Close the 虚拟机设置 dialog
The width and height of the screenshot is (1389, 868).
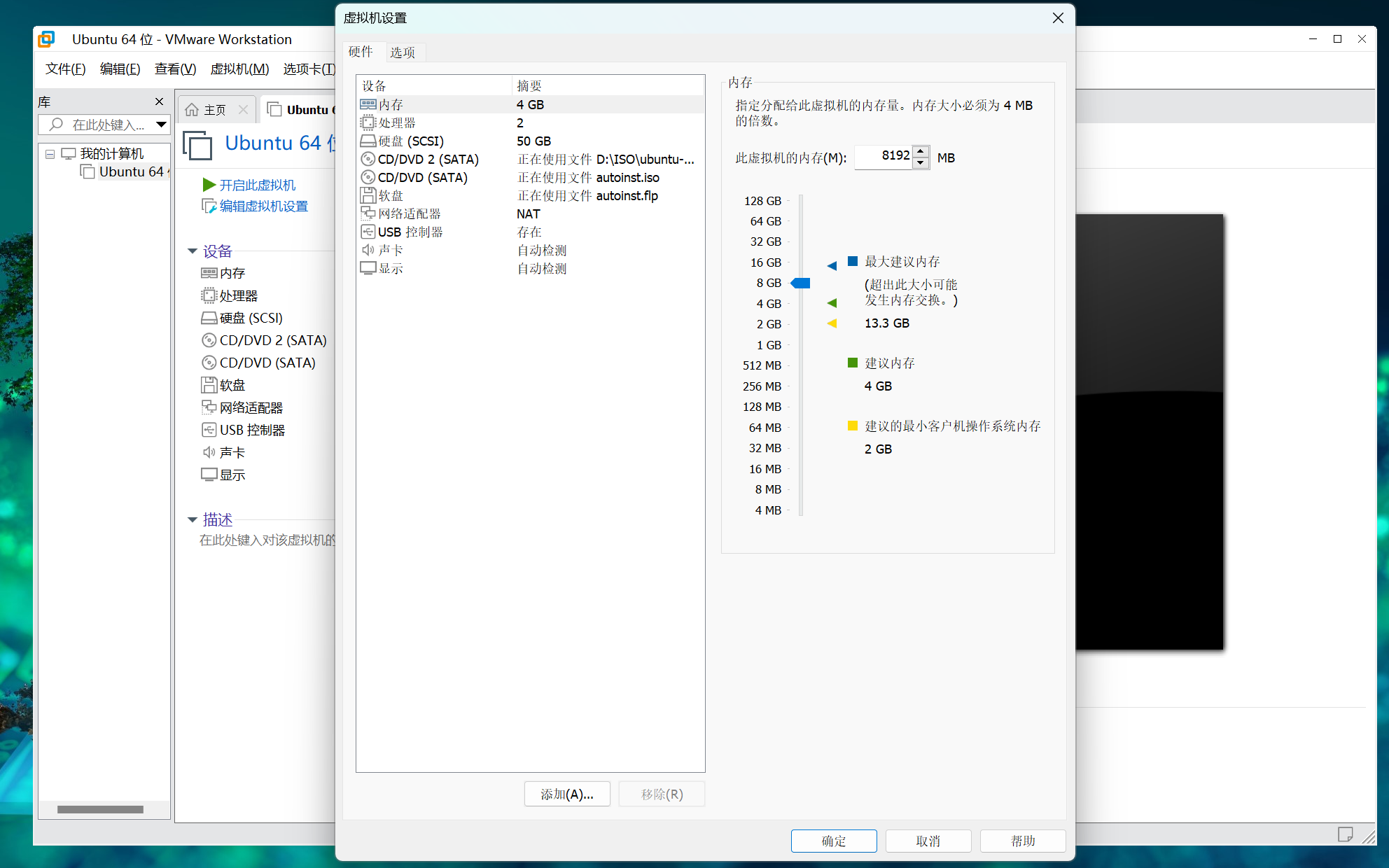(x=1058, y=18)
